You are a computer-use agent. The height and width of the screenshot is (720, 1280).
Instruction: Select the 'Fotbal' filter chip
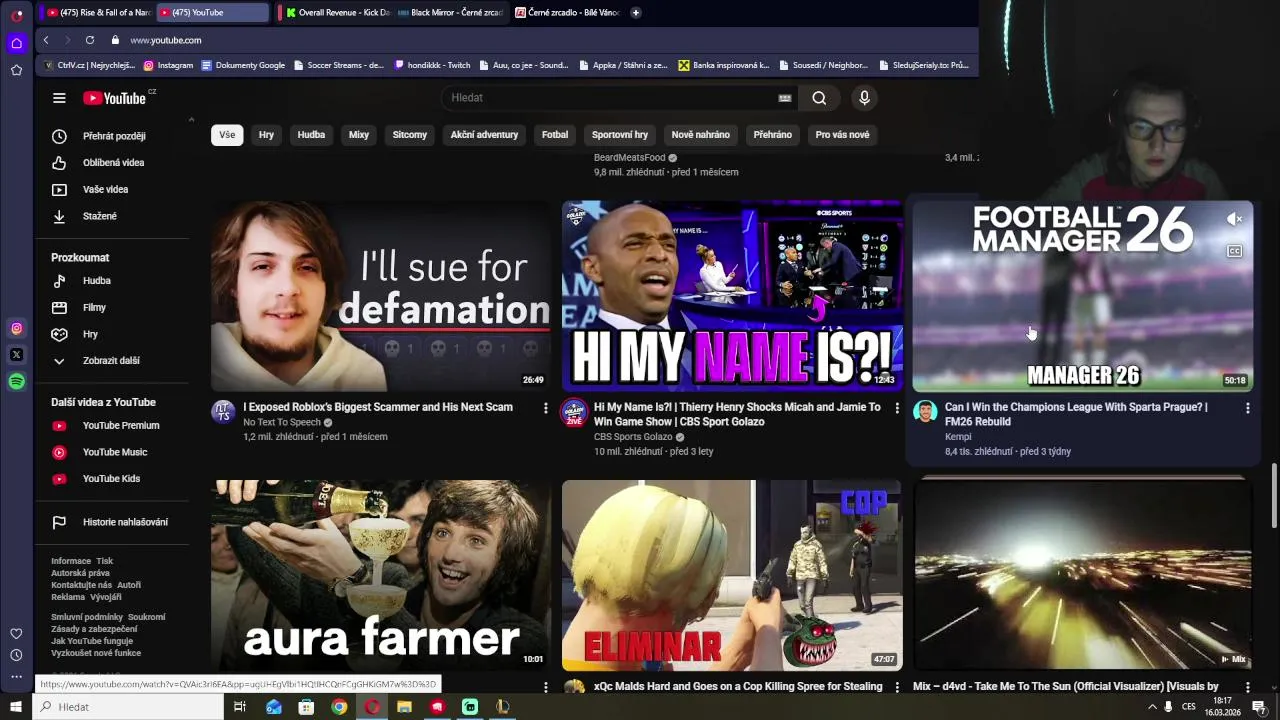pos(555,135)
